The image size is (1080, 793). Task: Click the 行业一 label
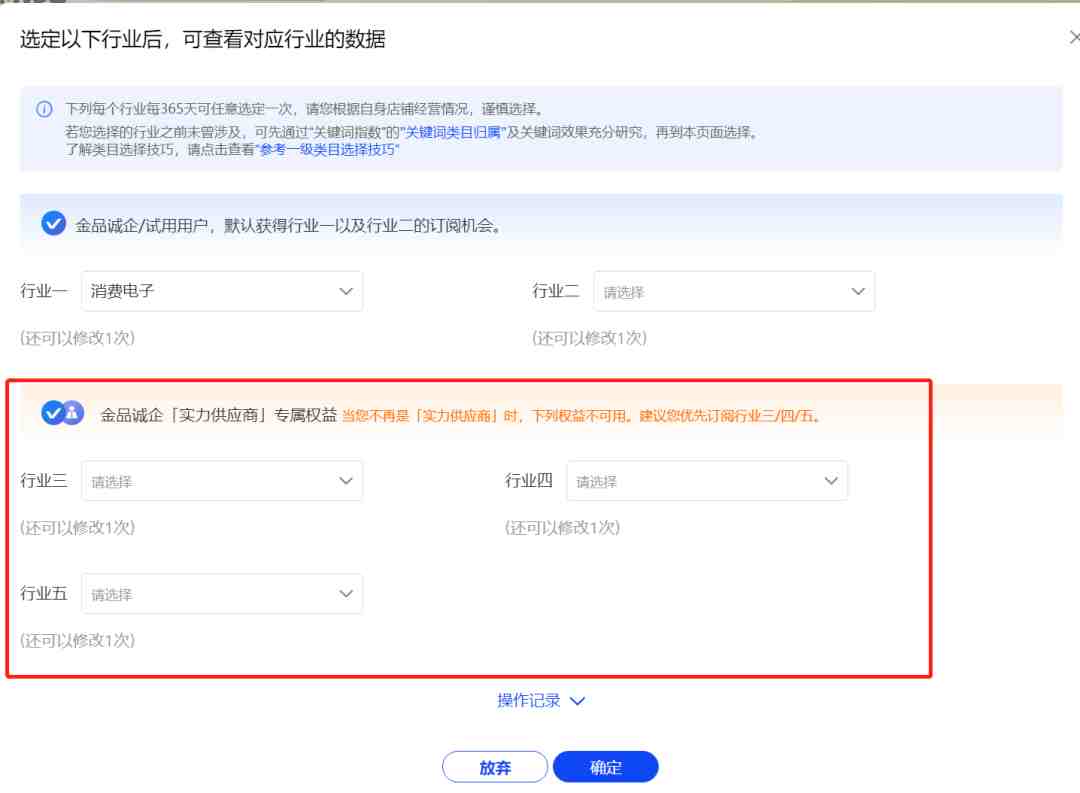click(43, 291)
